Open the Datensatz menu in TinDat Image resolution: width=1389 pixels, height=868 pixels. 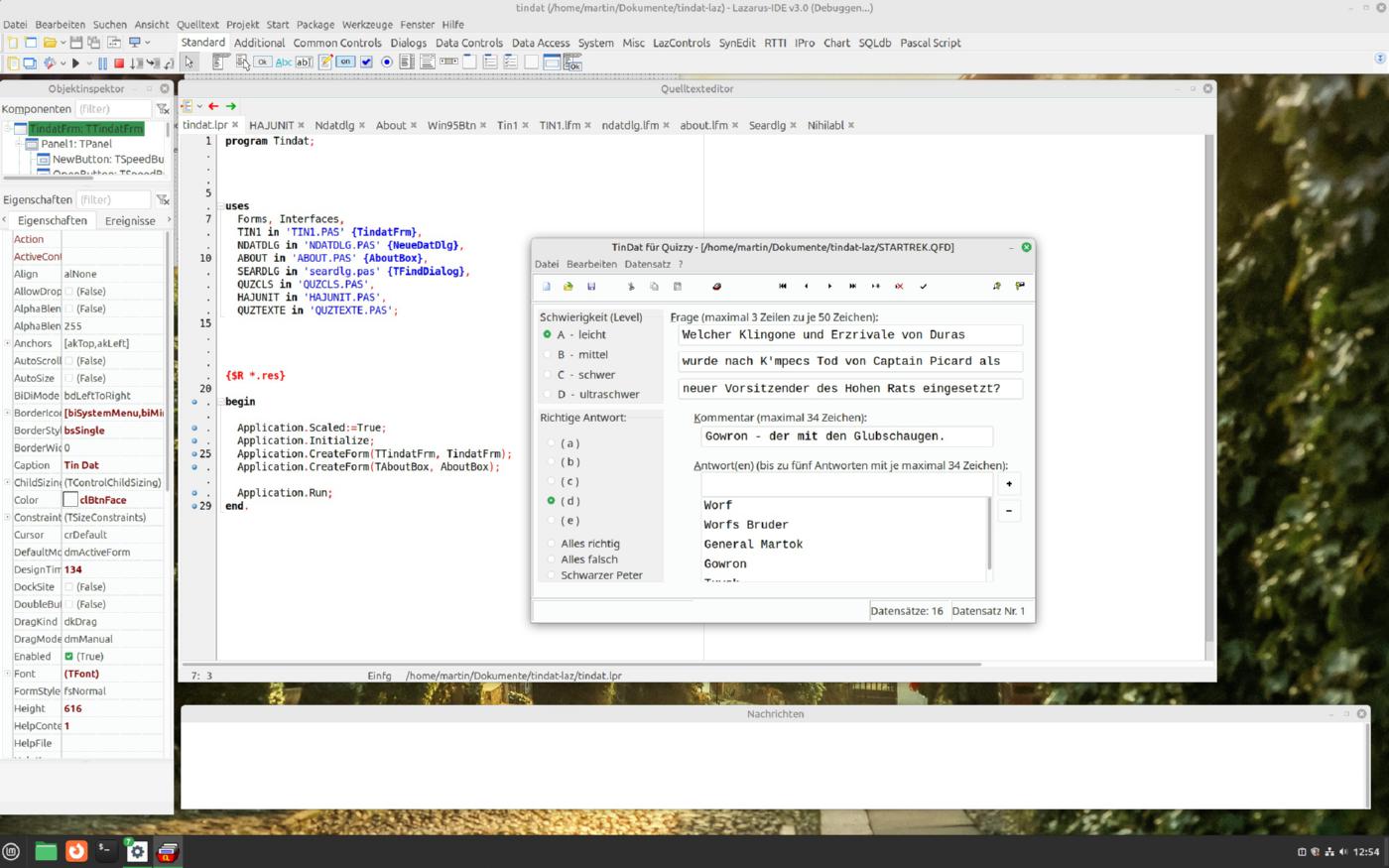(647, 264)
